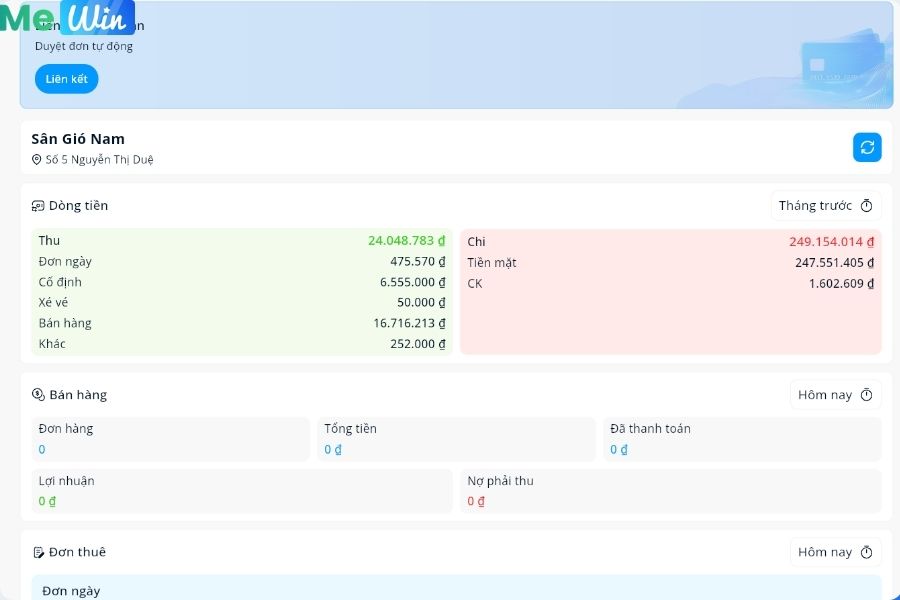Click the Đơn thuê section icon
This screenshot has height=600, width=900.
(38, 553)
